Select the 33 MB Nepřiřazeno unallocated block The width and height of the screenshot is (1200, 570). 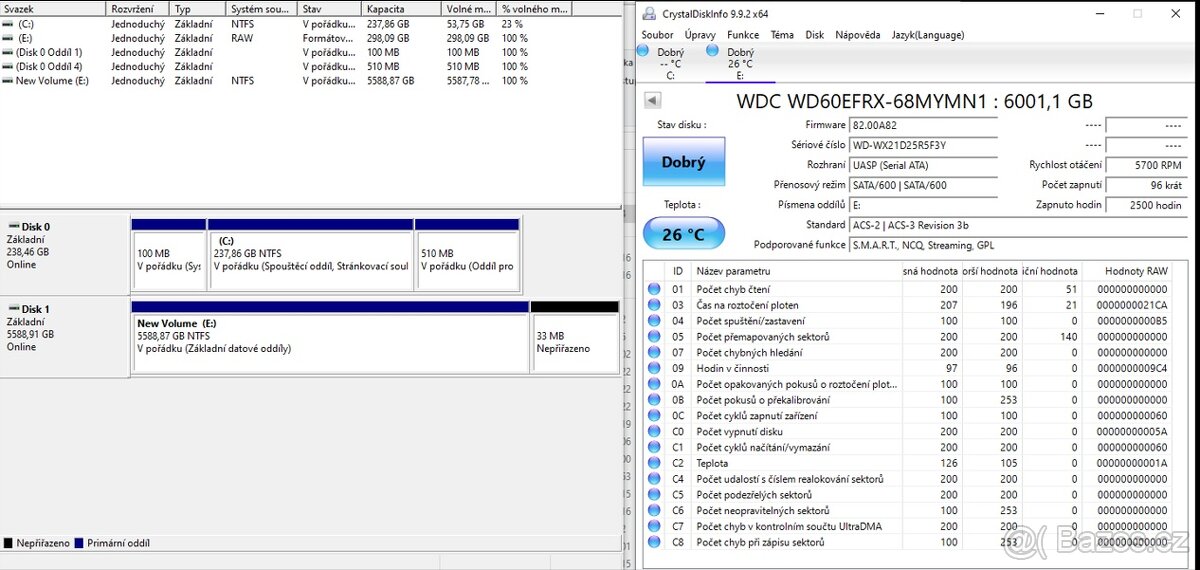point(575,338)
